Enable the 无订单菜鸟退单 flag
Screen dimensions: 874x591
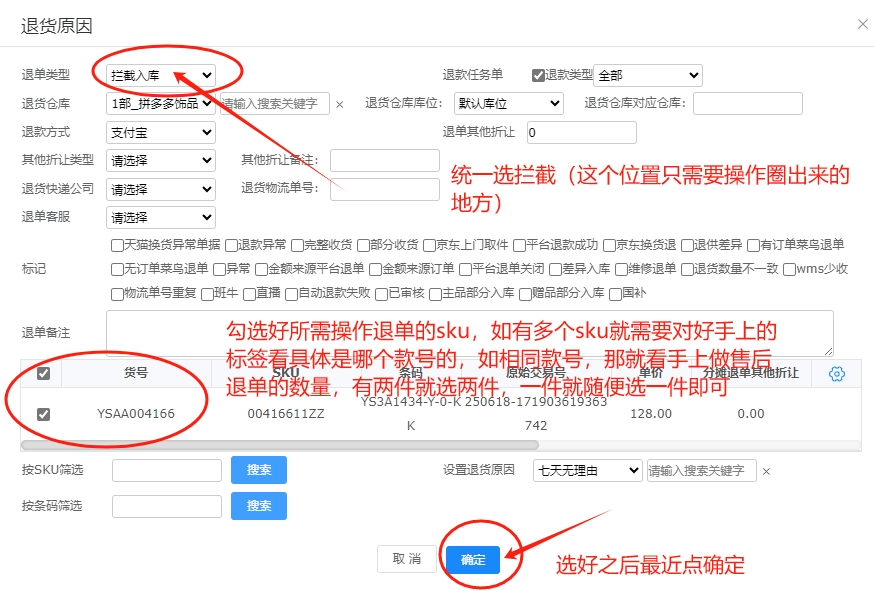(117, 269)
